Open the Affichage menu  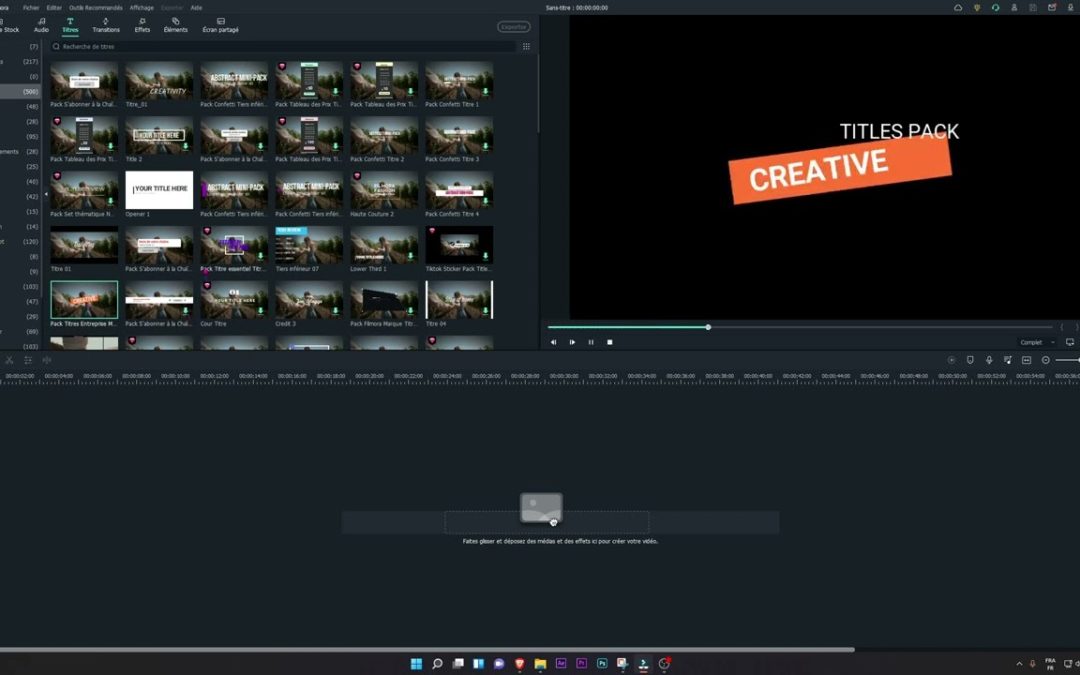(x=142, y=8)
